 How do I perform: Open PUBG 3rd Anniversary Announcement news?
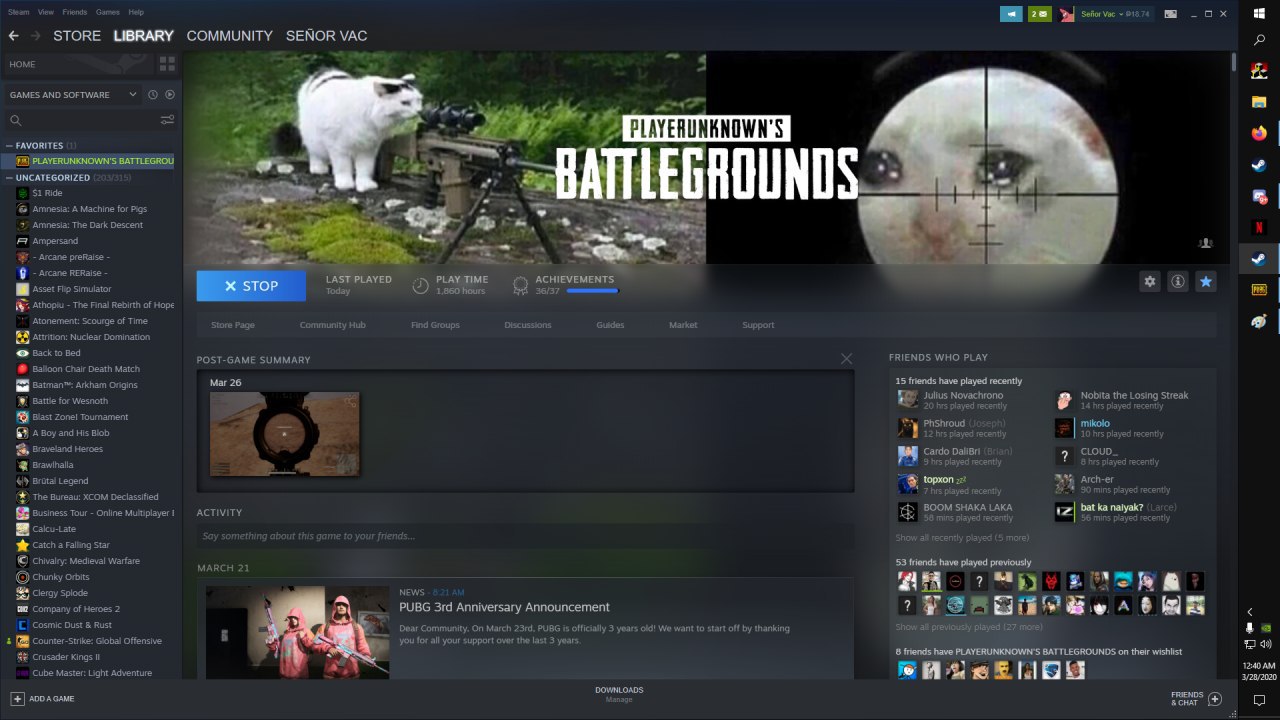pos(504,607)
